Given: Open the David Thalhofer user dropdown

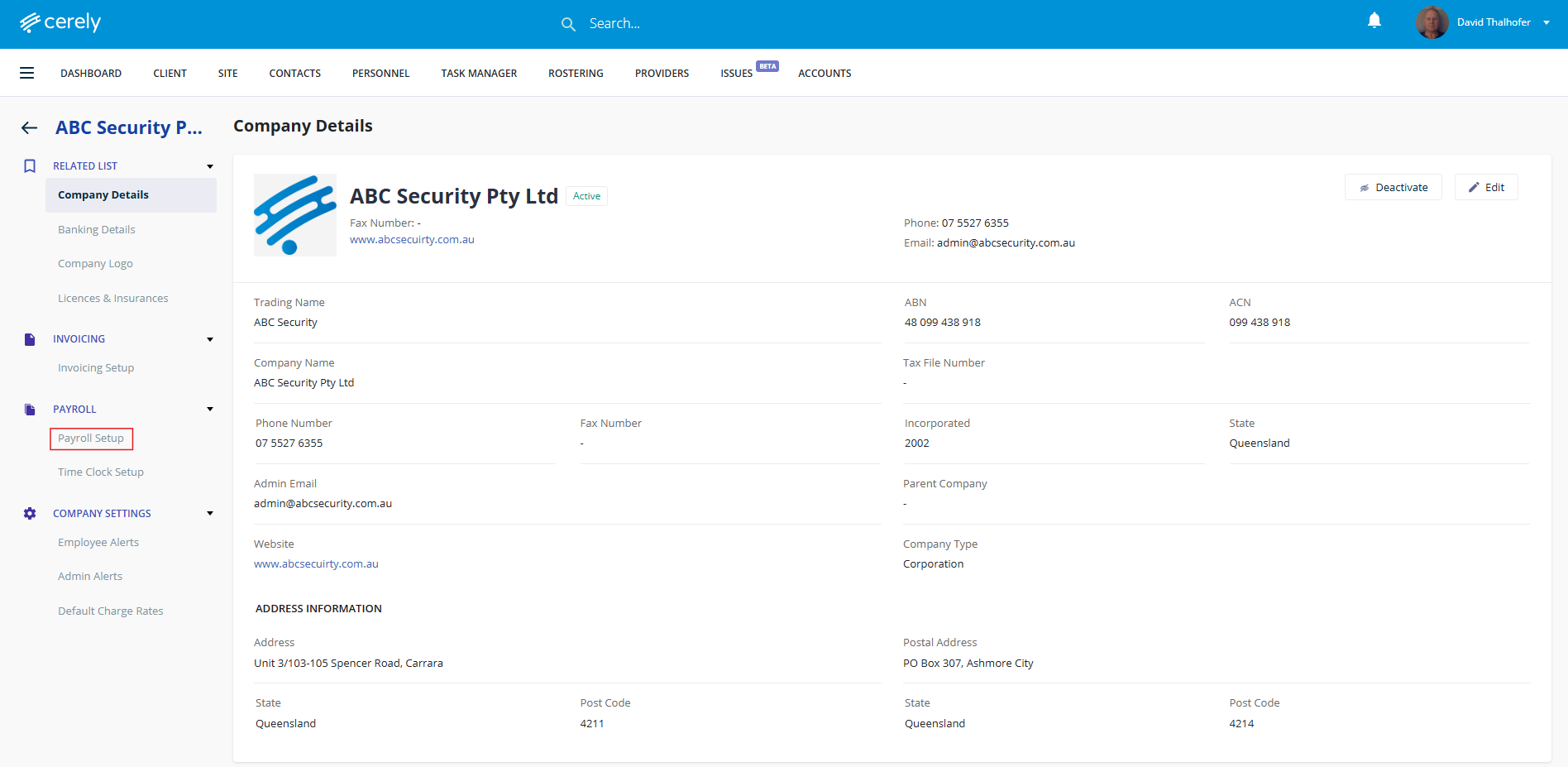Looking at the screenshot, I should (1546, 22).
